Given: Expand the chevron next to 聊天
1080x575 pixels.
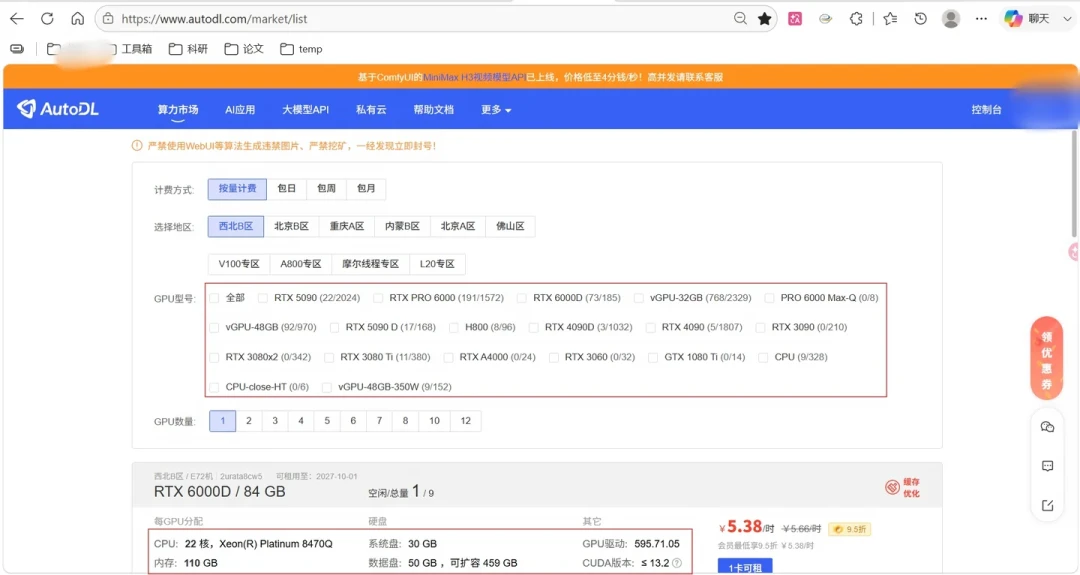Looking at the screenshot, I should pyautogui.click(x=1067, y=19).
